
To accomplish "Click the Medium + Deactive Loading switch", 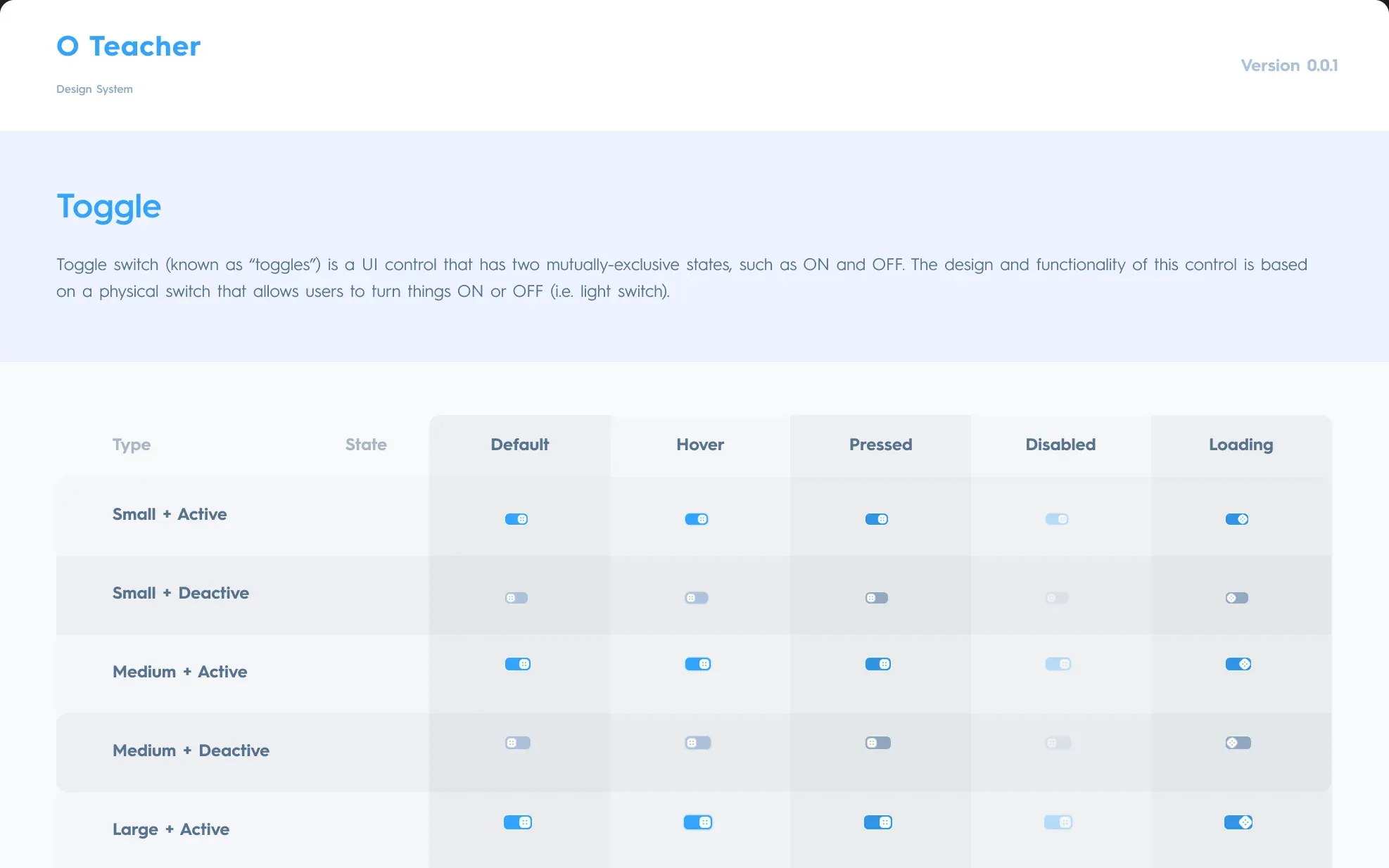I will point(1238,743).
